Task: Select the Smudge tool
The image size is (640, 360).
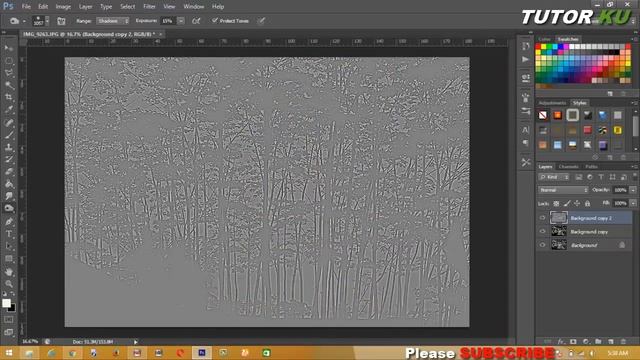Action: tap(9, 196)
